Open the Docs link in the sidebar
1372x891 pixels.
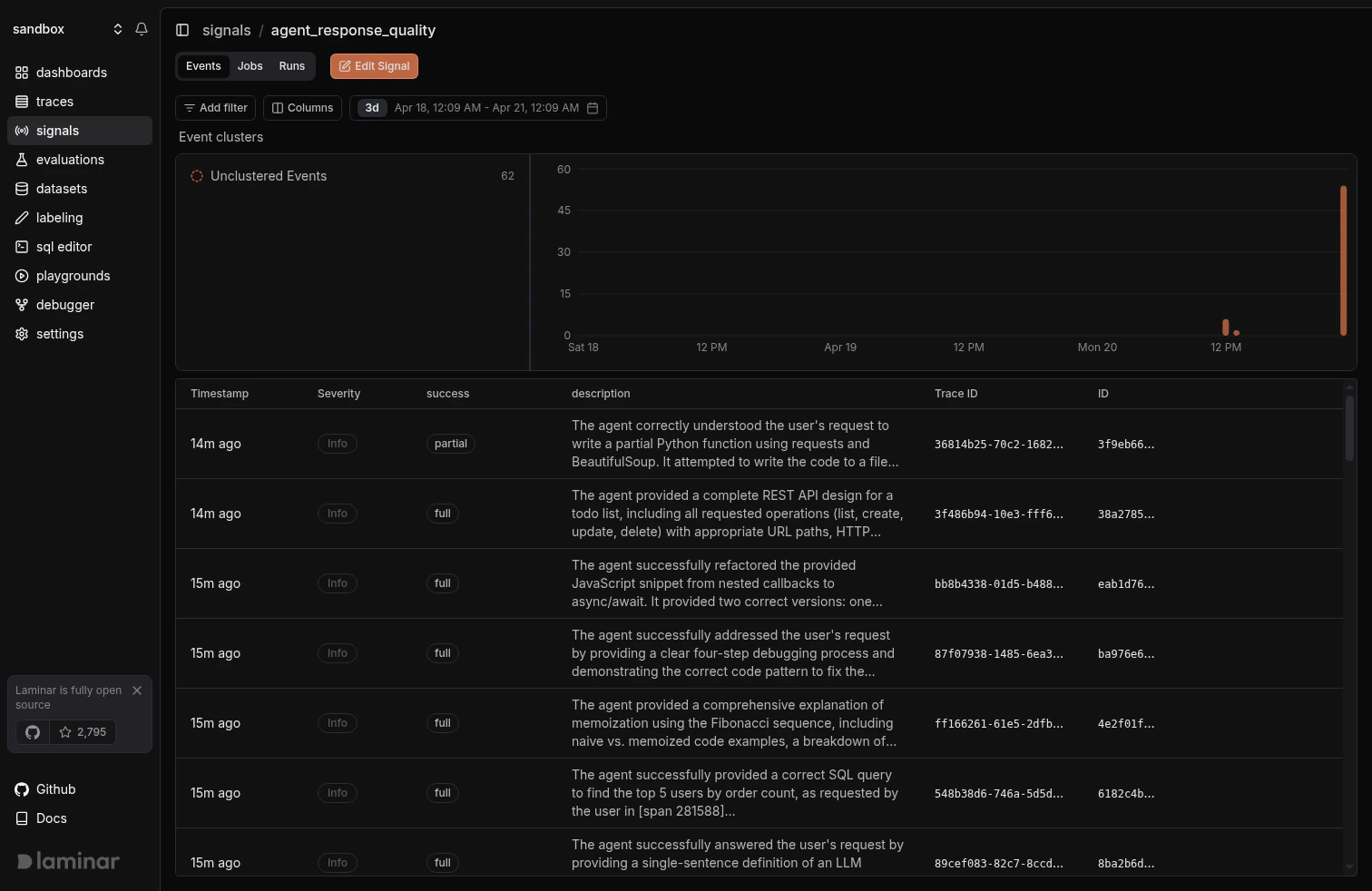50,818
